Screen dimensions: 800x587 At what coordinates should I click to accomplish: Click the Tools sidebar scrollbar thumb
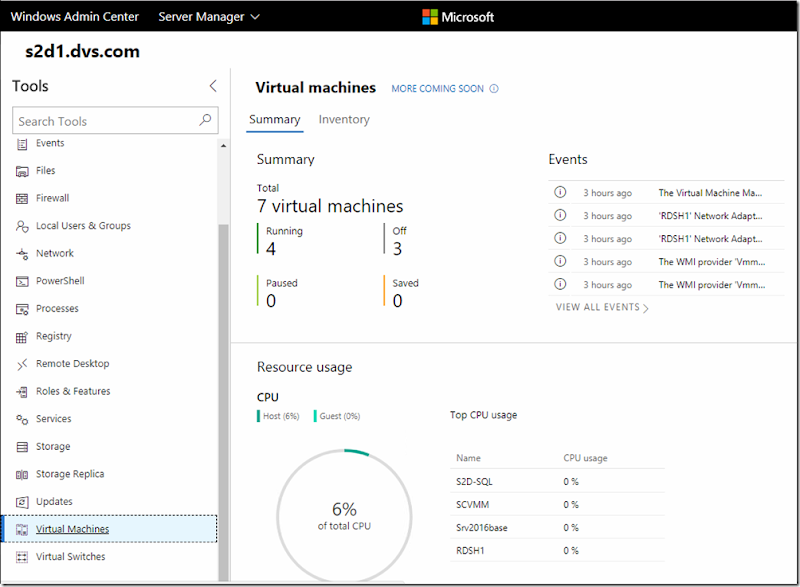[223, 402]
